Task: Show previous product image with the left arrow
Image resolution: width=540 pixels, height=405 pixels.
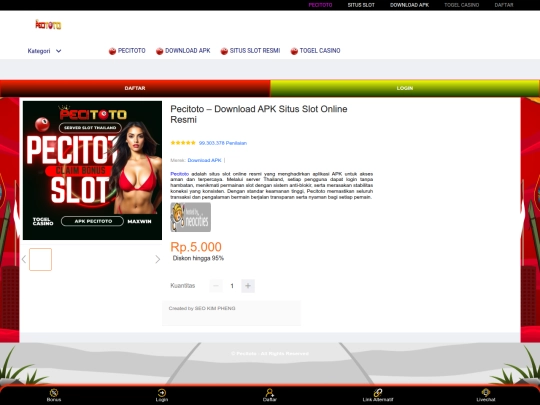Action: [24, 259]
